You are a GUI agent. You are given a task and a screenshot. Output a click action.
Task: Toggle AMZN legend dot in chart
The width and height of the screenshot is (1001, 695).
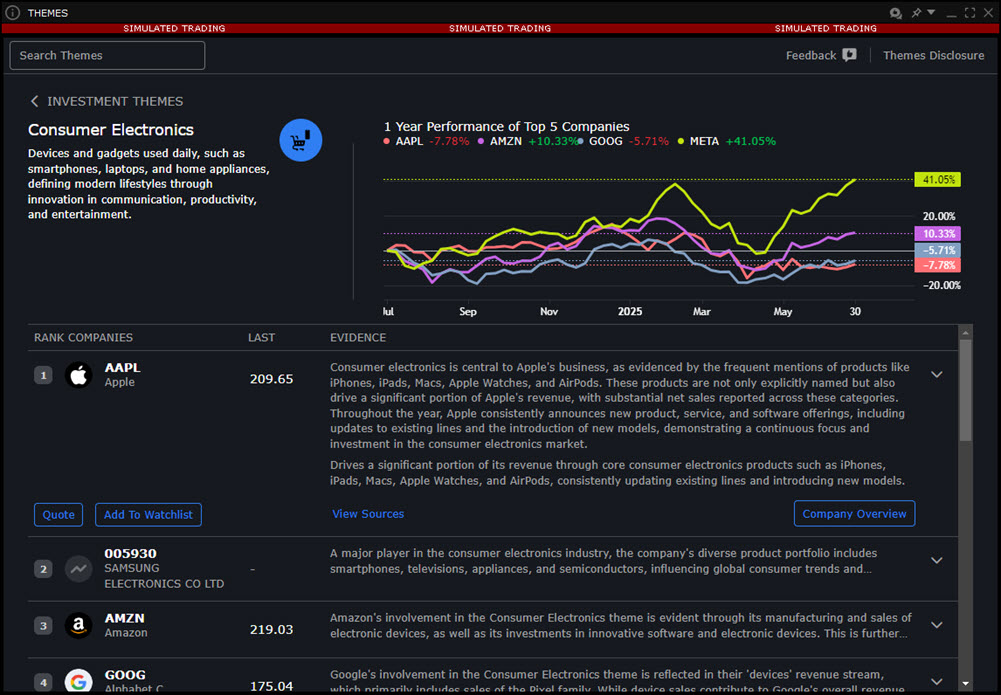click(x=481, y=142)
